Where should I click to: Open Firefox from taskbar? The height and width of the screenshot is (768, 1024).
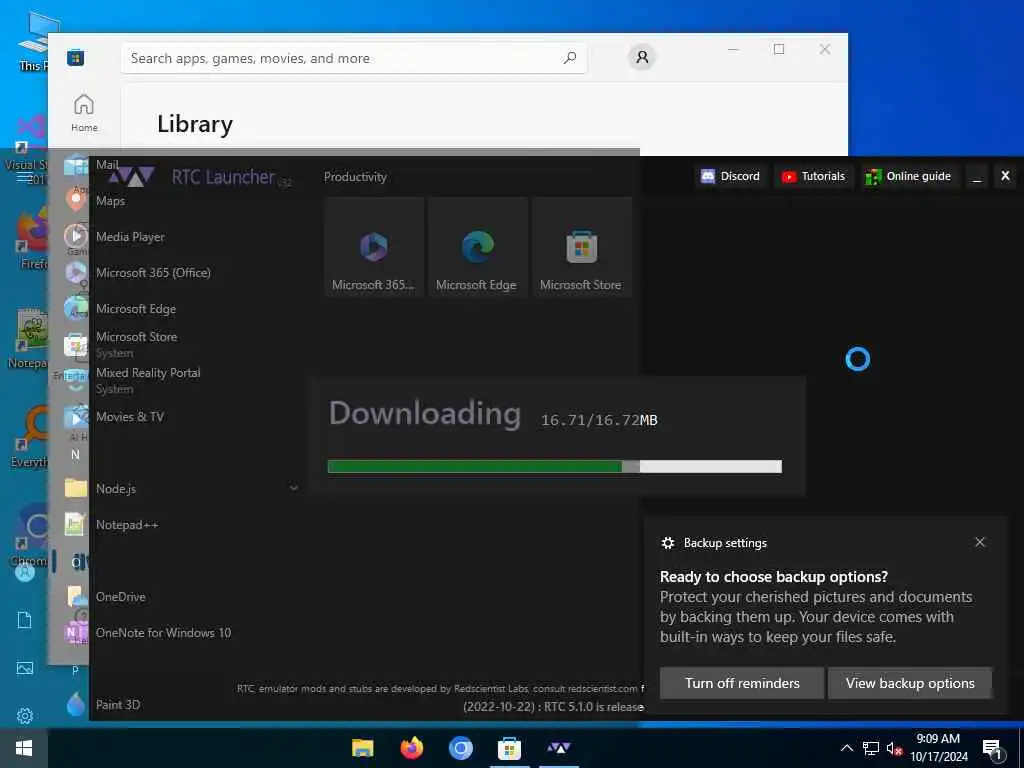[411, 748]
